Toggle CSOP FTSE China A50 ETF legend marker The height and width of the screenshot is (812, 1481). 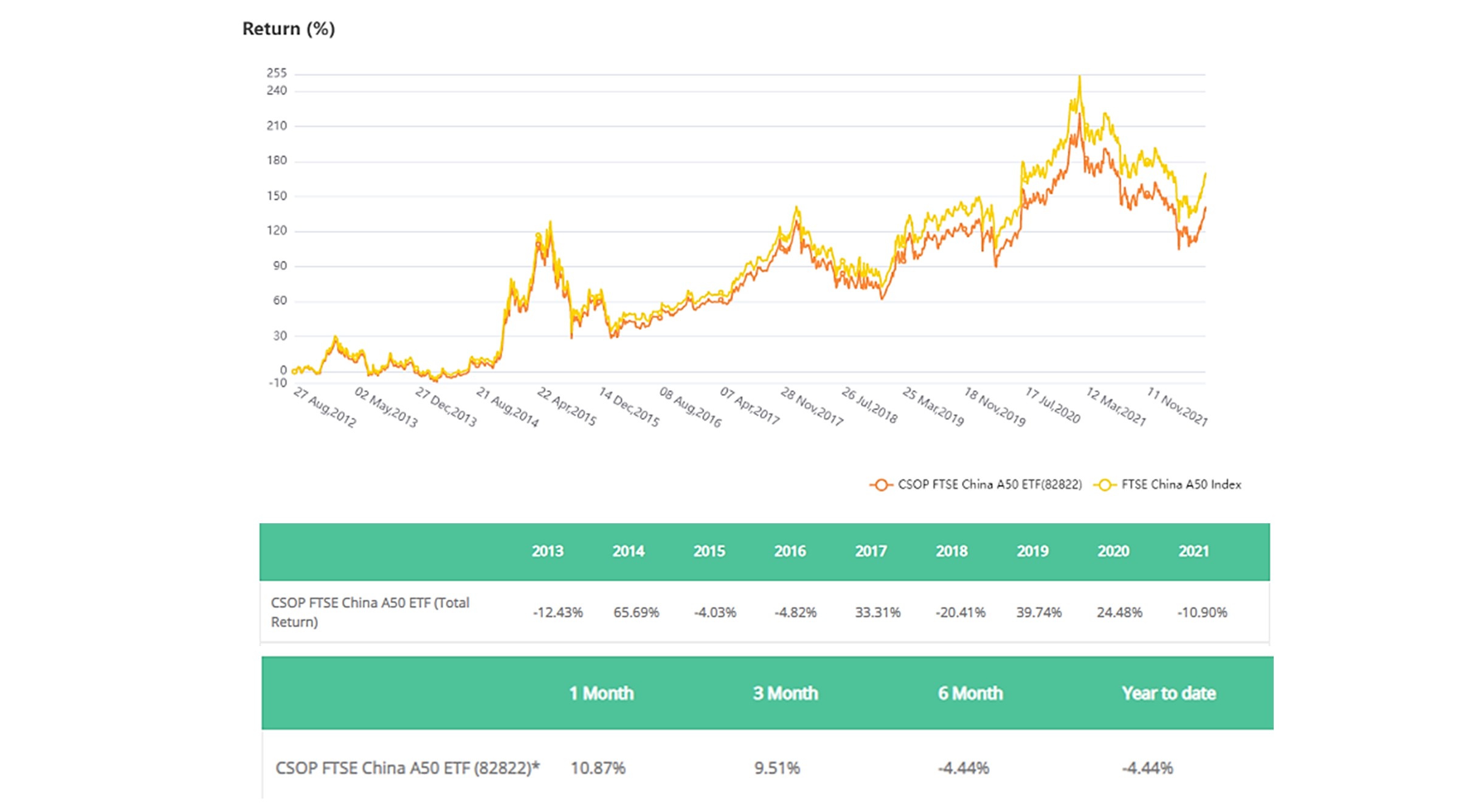pyautogui.click(x=880, y=485)
